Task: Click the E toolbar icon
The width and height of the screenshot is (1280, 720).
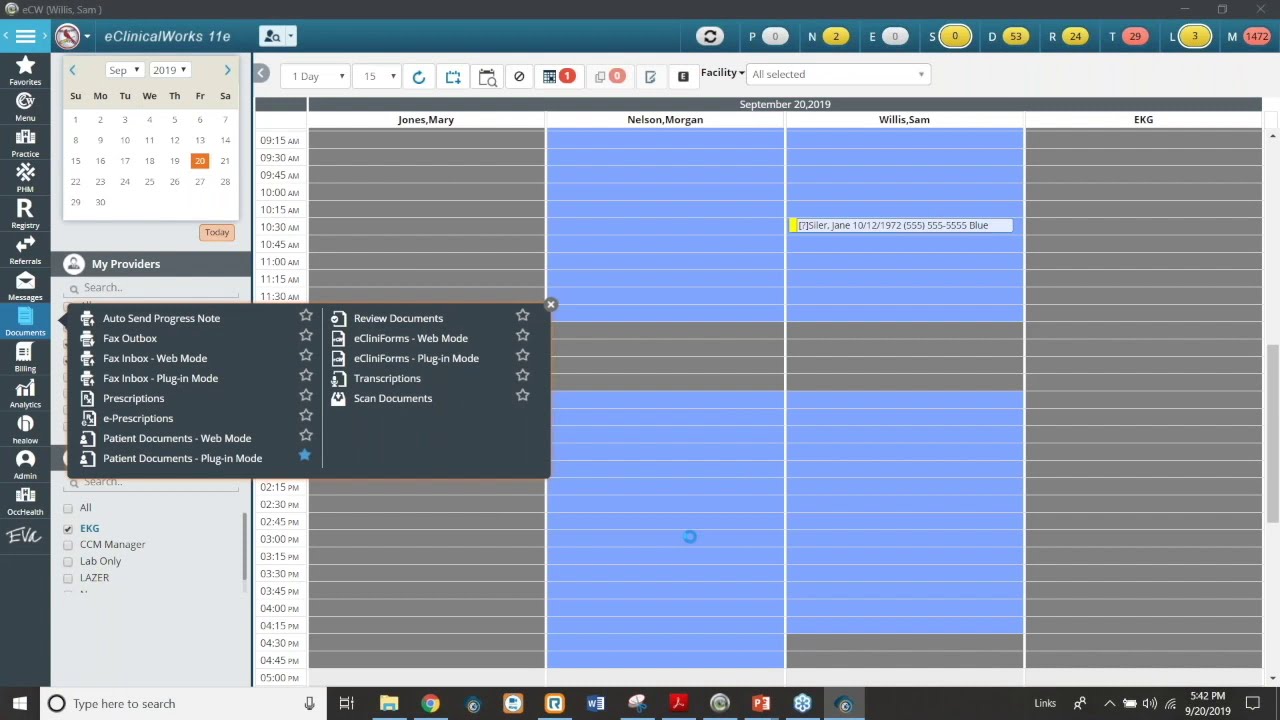Action: 683,77
